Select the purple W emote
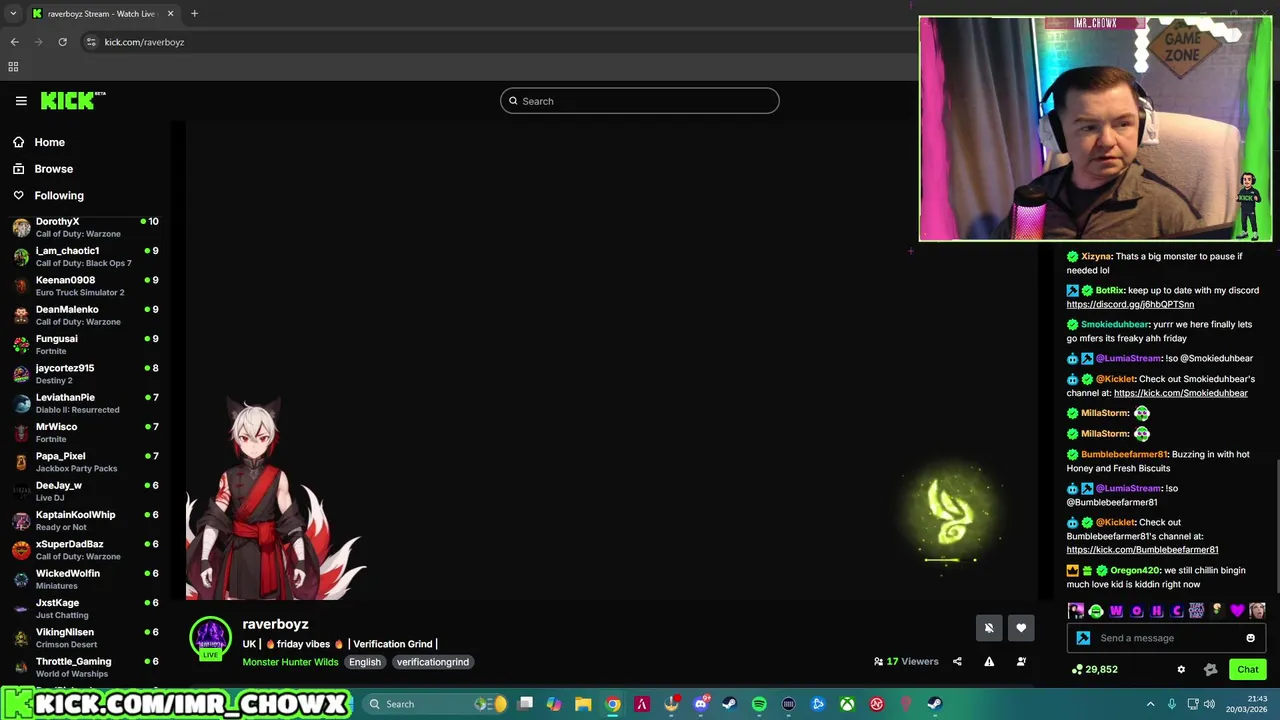The image size is (1280, 720). click(x=1116, y=611)
